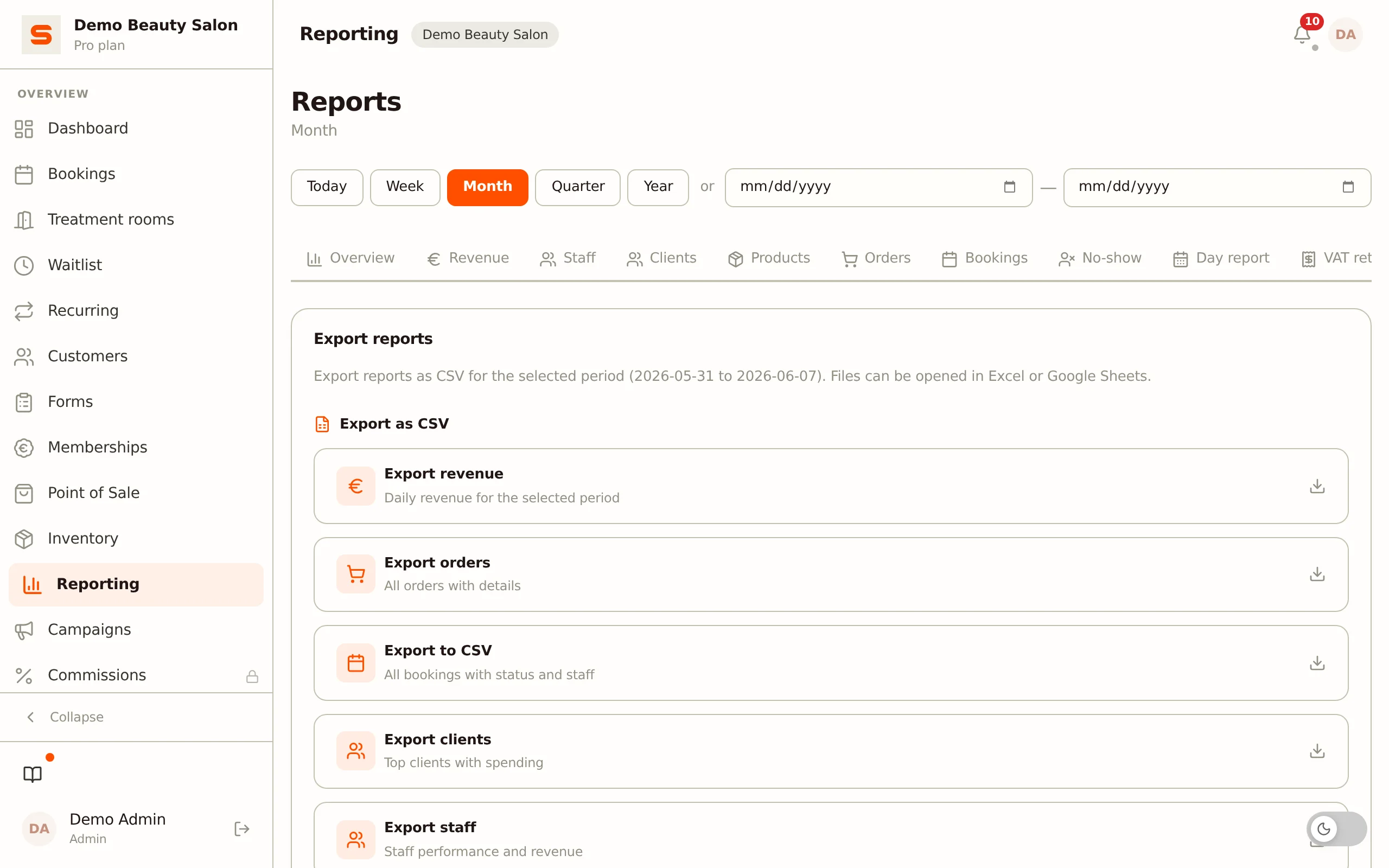Open Treatment rooms in the sidebar
The image size is (1389, 868).
tap(136, 220)
